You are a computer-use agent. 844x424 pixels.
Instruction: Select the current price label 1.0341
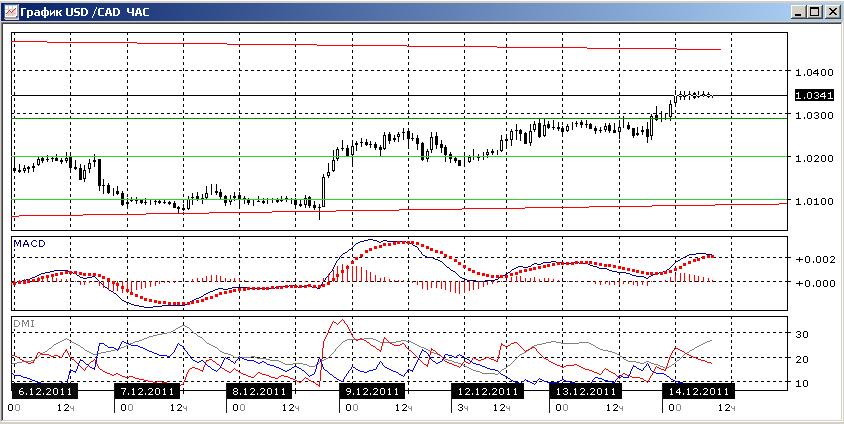814,95
